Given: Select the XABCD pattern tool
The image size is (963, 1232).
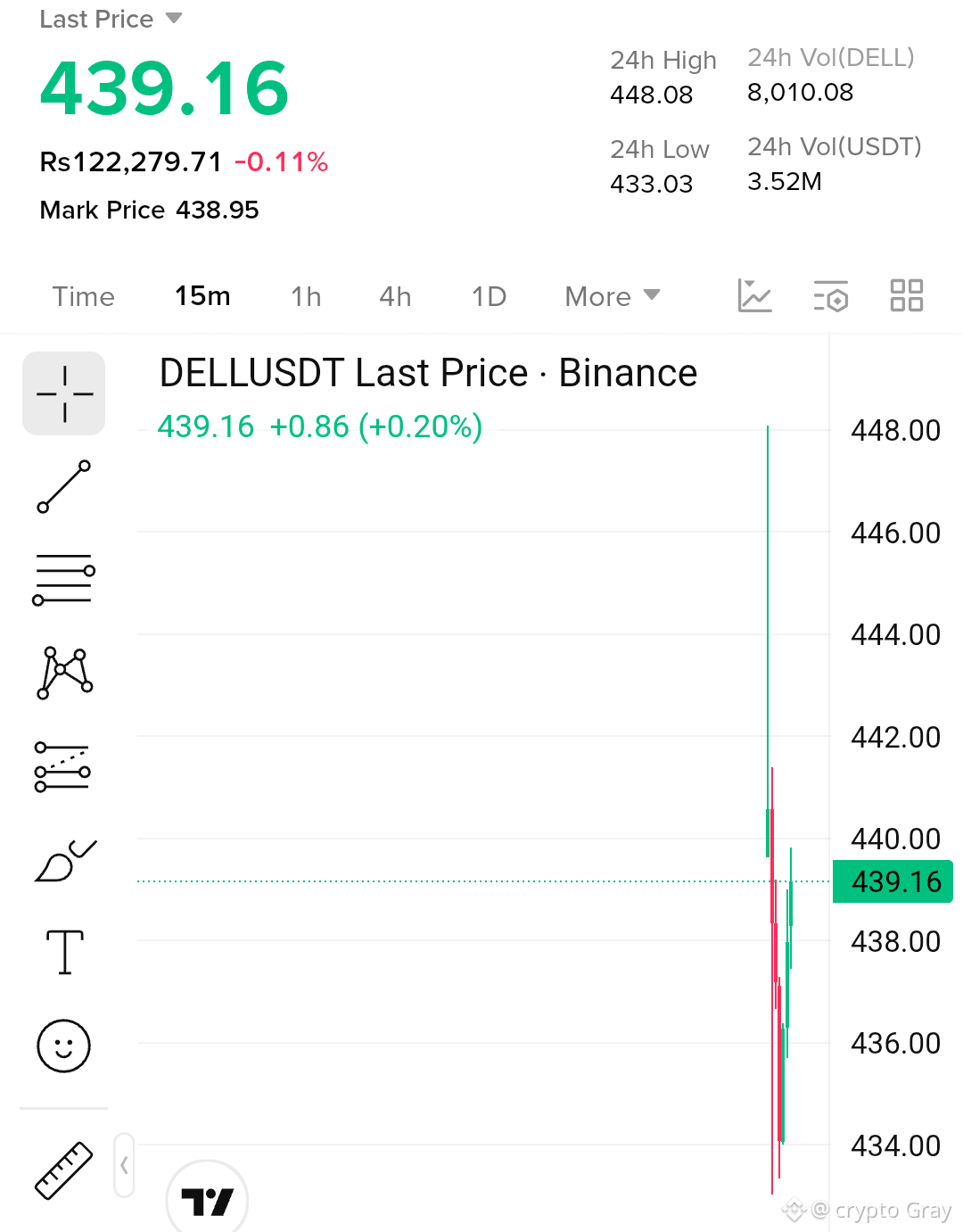Looking at the screenshot, I should tap(64, 673).
